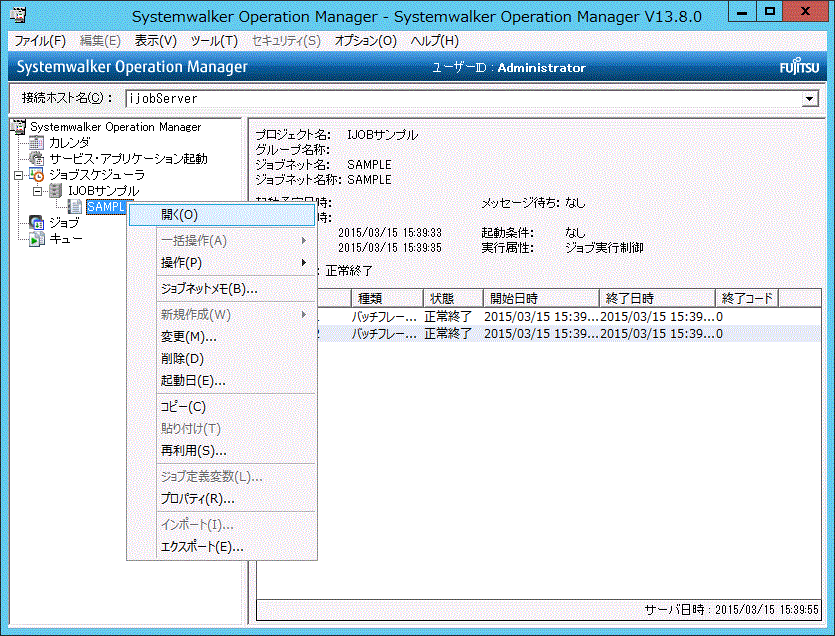Click the IJOBサンプル project icon
Screen dimensions: 835x636
point(55,191)
